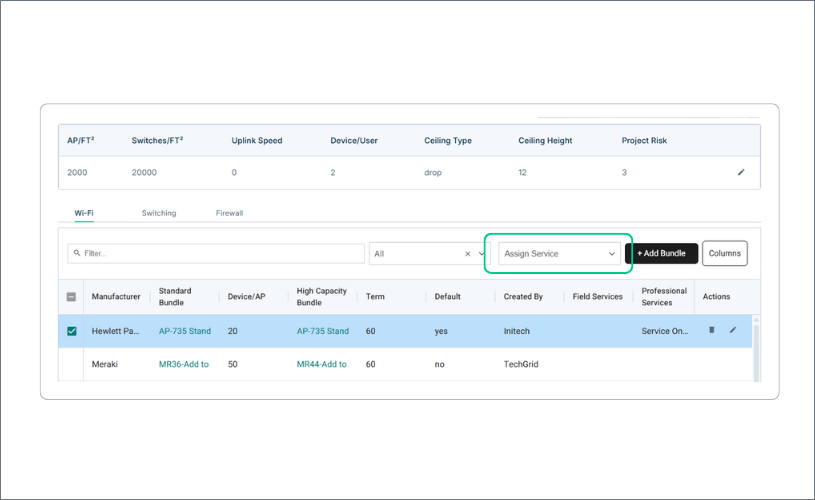Viewport: 815px width, 500px height.
Task: Click the Device/User value 2
Action: [x=333, y=173]
